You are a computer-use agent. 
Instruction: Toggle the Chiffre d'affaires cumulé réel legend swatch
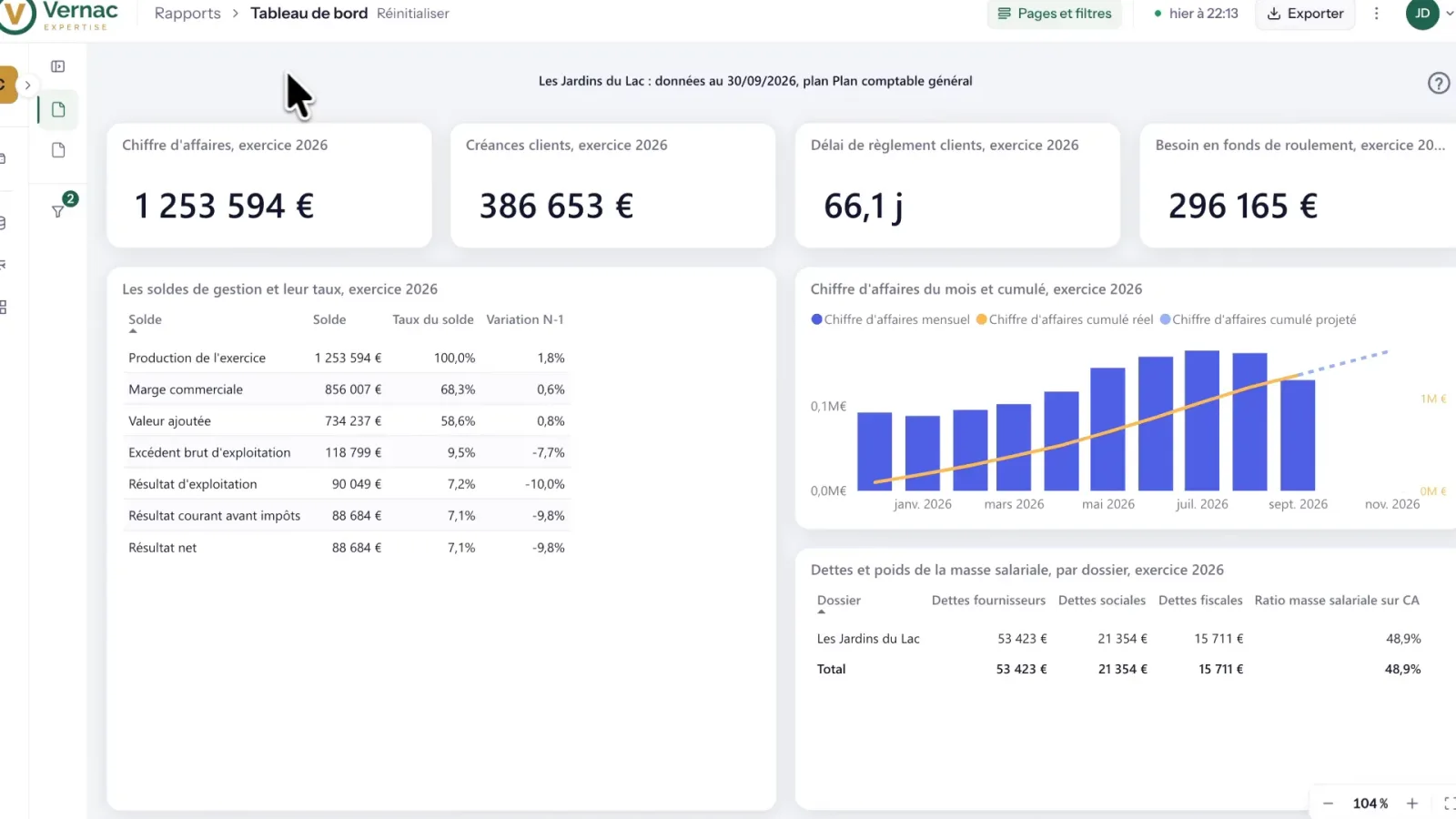tap(981, 319)
